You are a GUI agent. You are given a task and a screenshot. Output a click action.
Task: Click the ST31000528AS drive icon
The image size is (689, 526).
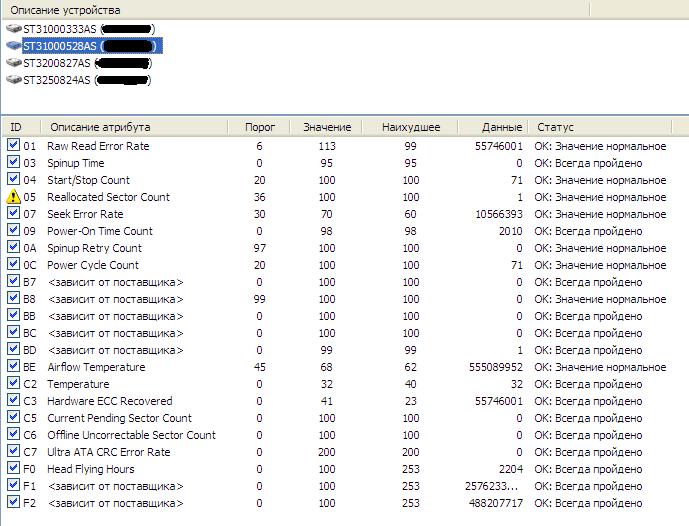pyautogui.click(x=14, y=46)
